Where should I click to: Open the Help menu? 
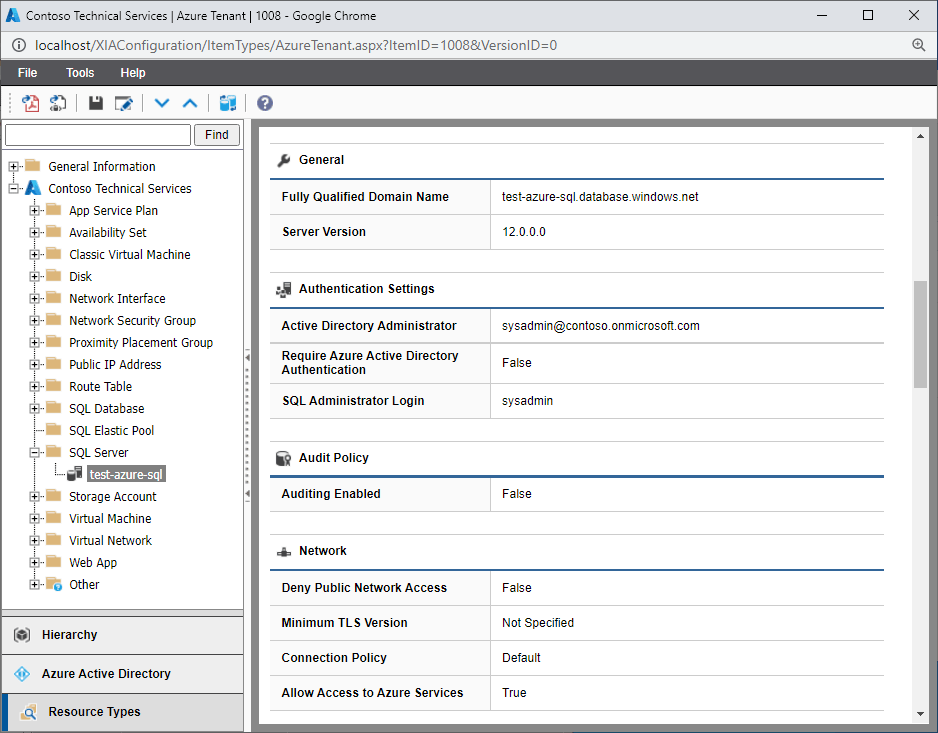coord(133,73)
